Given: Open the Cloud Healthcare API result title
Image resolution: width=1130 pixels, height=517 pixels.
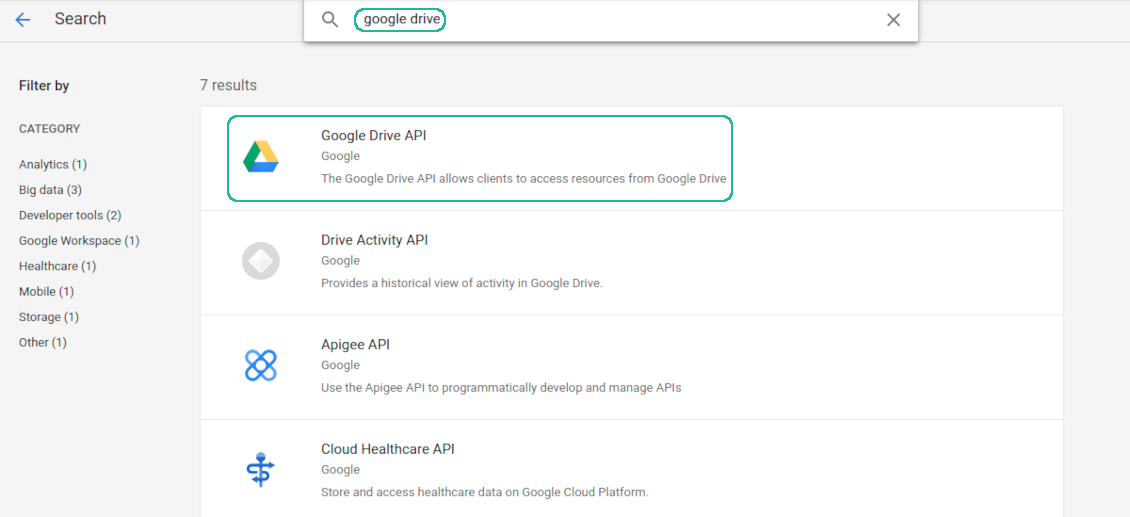Looking at the screenshot, I should (387, 449).
